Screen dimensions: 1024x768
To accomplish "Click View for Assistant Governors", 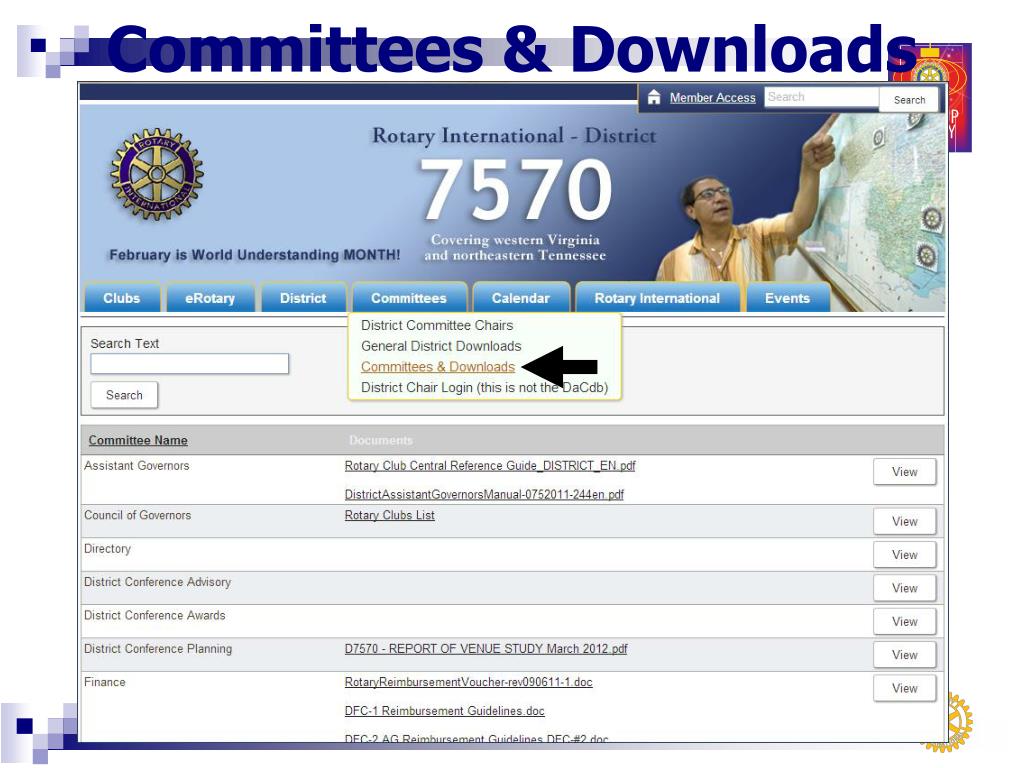I will 904,472.
